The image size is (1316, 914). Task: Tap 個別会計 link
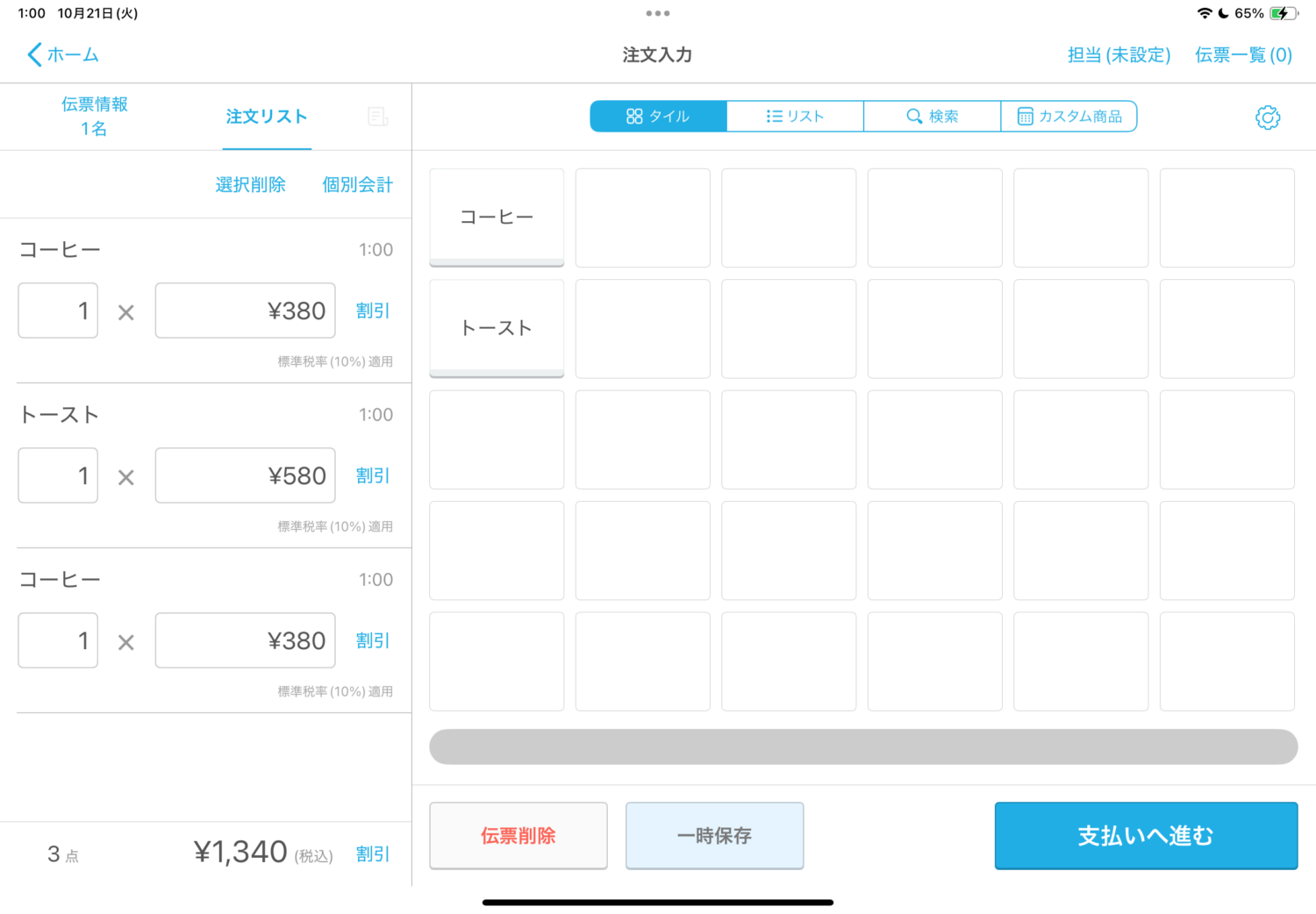(357, 185)
